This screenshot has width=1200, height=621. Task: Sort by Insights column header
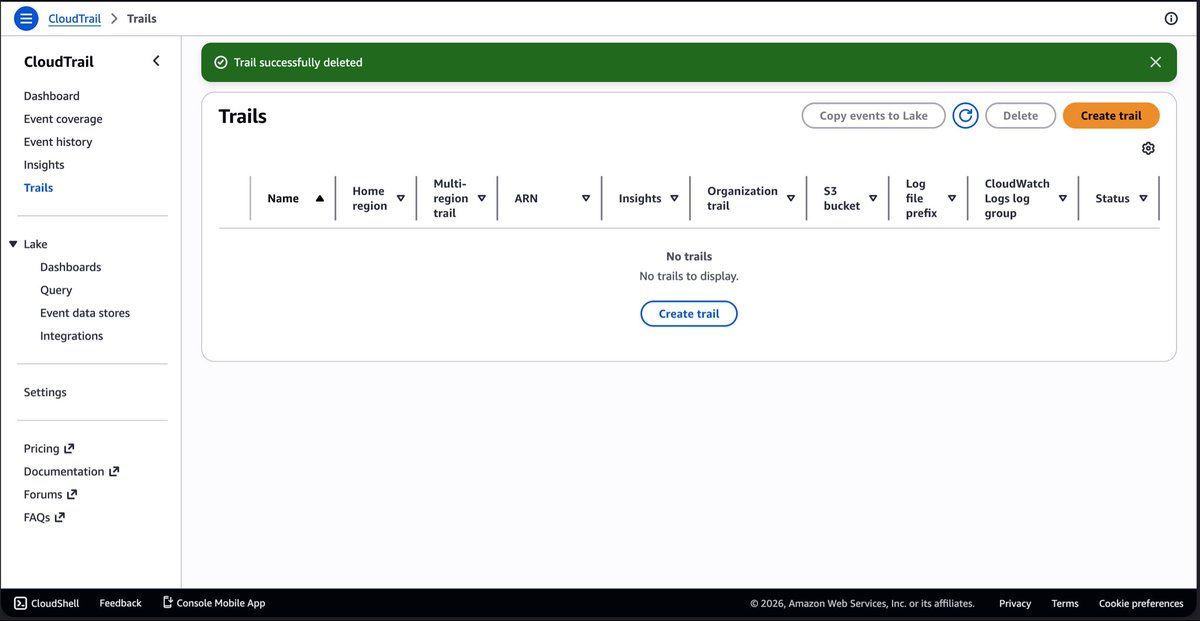[647, 198]
